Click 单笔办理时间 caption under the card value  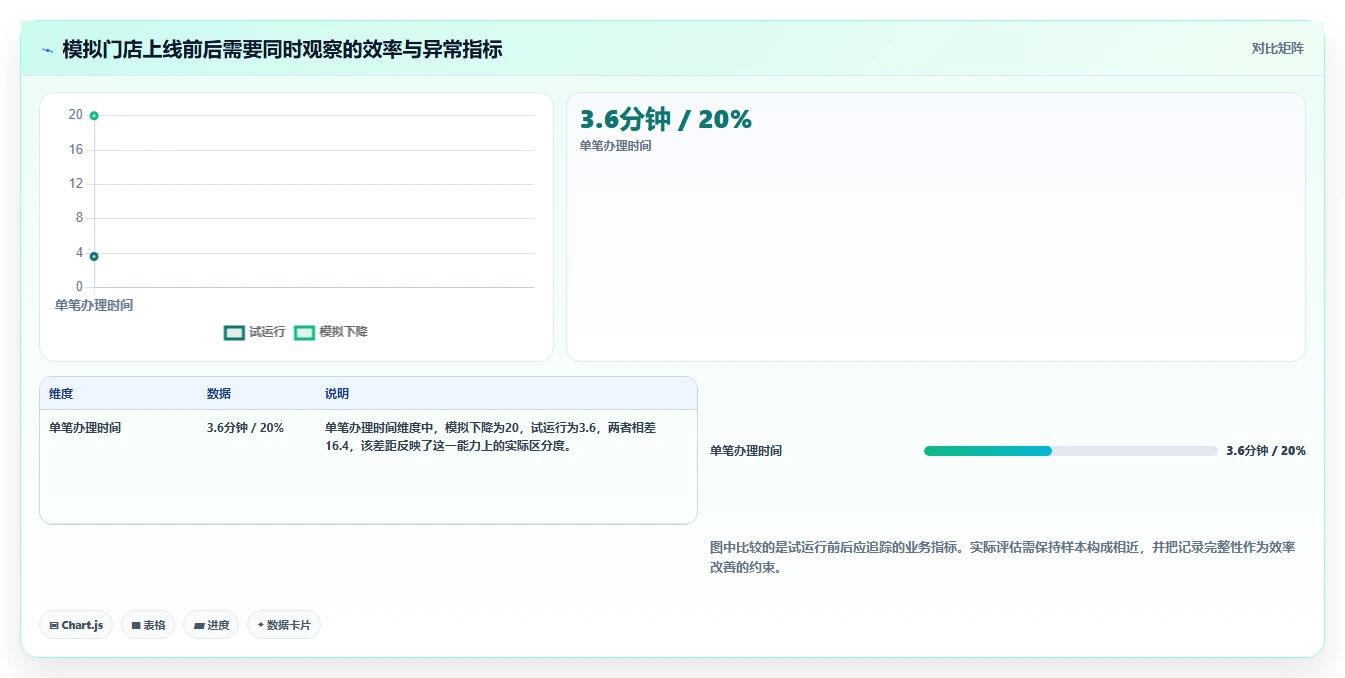[615, 146]
